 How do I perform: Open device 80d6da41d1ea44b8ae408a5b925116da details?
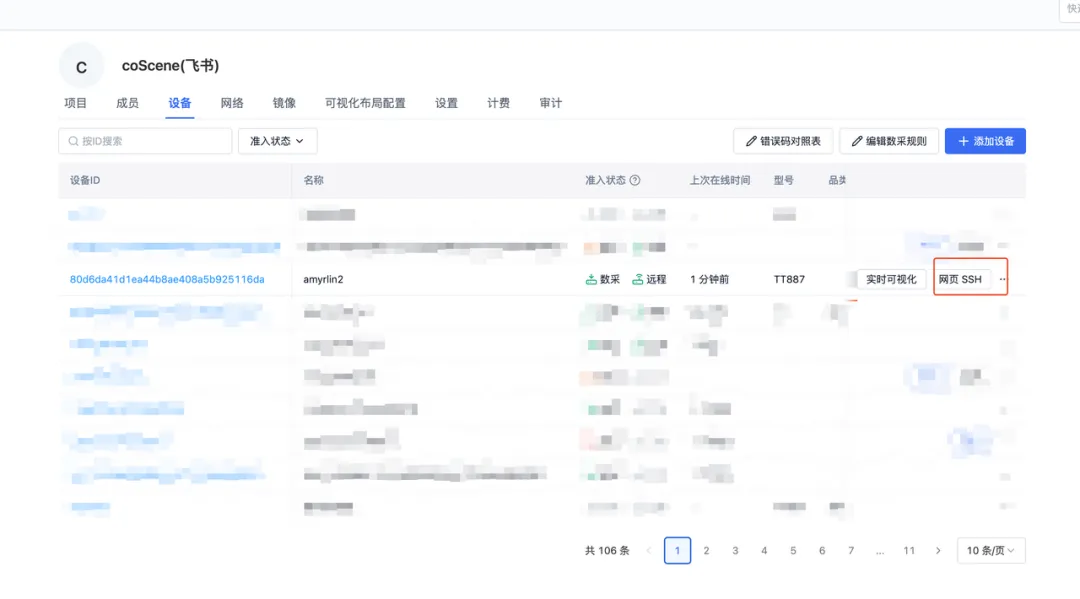tap(164, 279)
